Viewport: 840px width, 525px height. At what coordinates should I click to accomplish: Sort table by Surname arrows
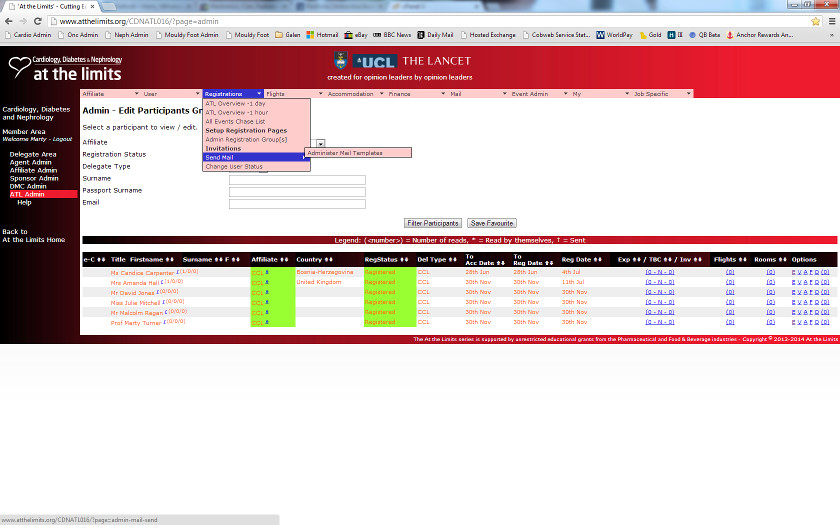click(219, 260)
